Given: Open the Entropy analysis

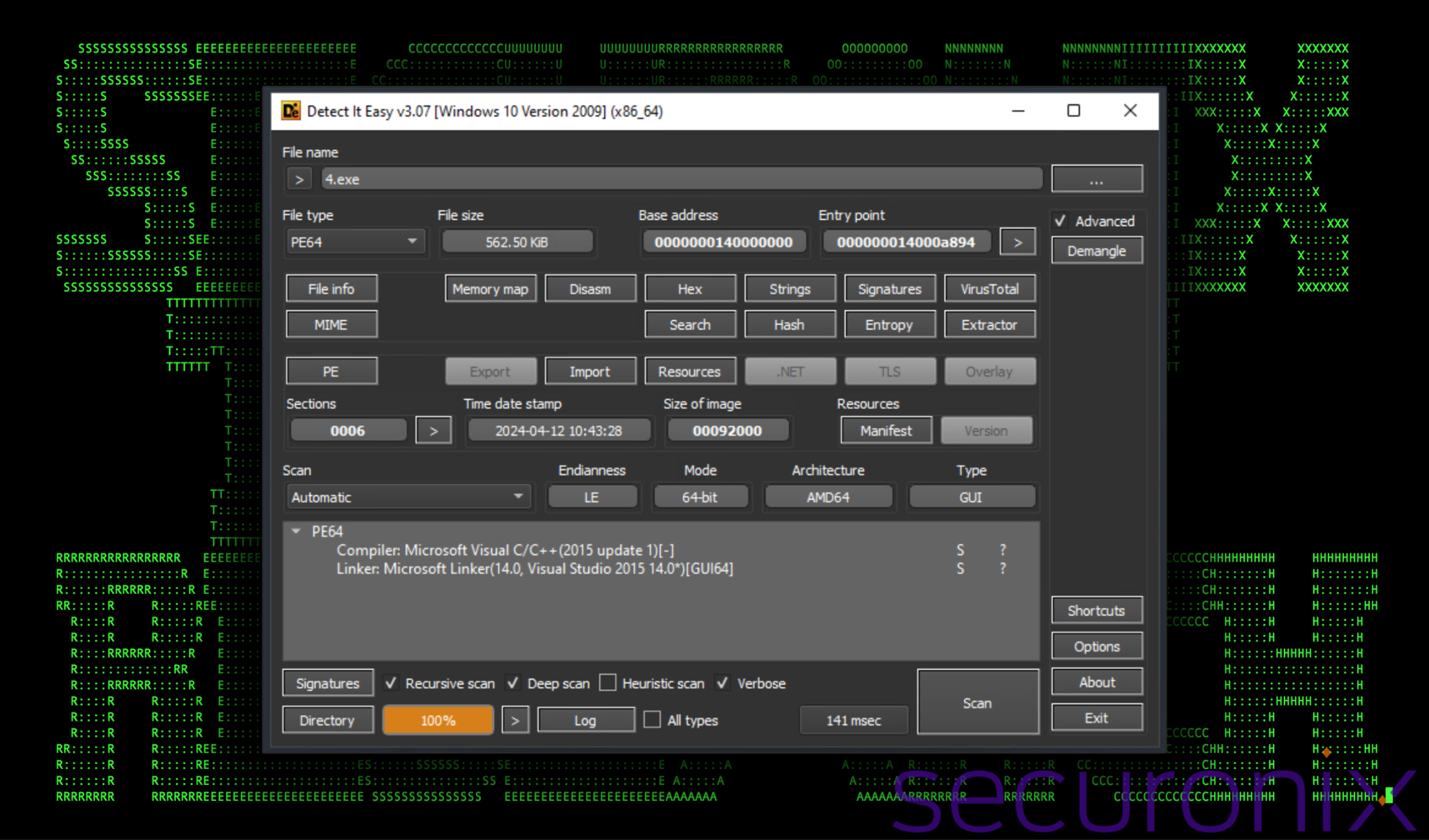Looking at the screenshot, I should click(x=888, y=325).
